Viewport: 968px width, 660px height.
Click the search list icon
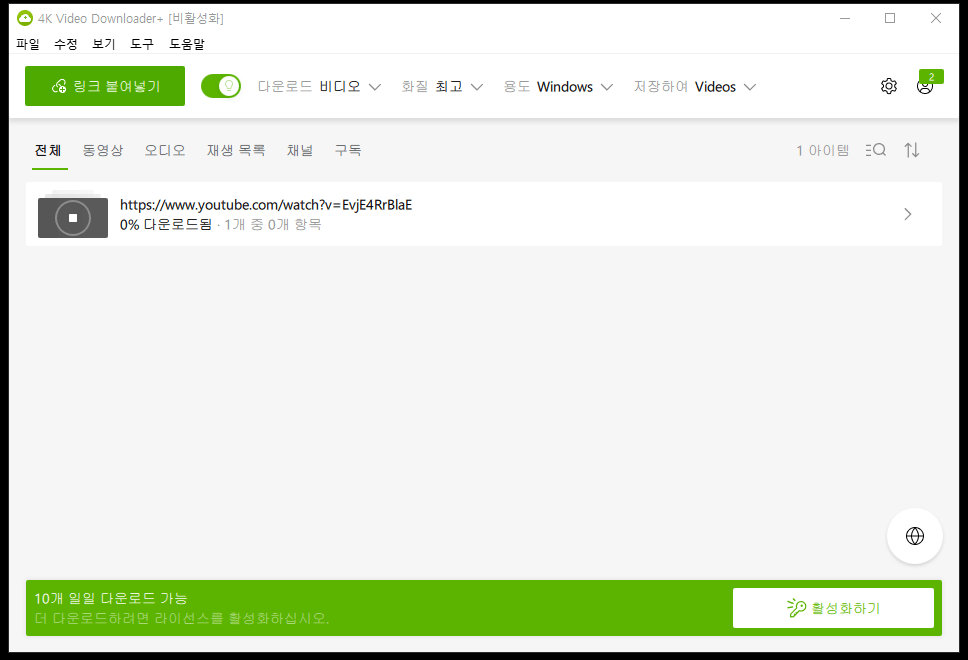click(x=875, y=150)
